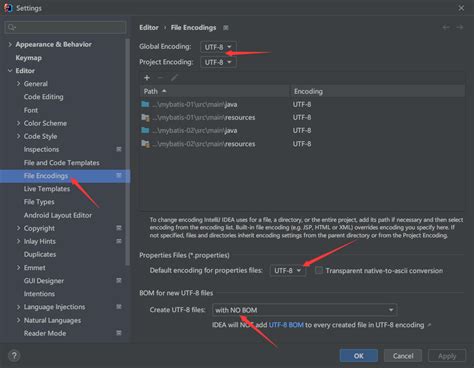Viewport: 474px width, 368px height.
Task: Click the help question mark icon
Action: pos(14,356)
